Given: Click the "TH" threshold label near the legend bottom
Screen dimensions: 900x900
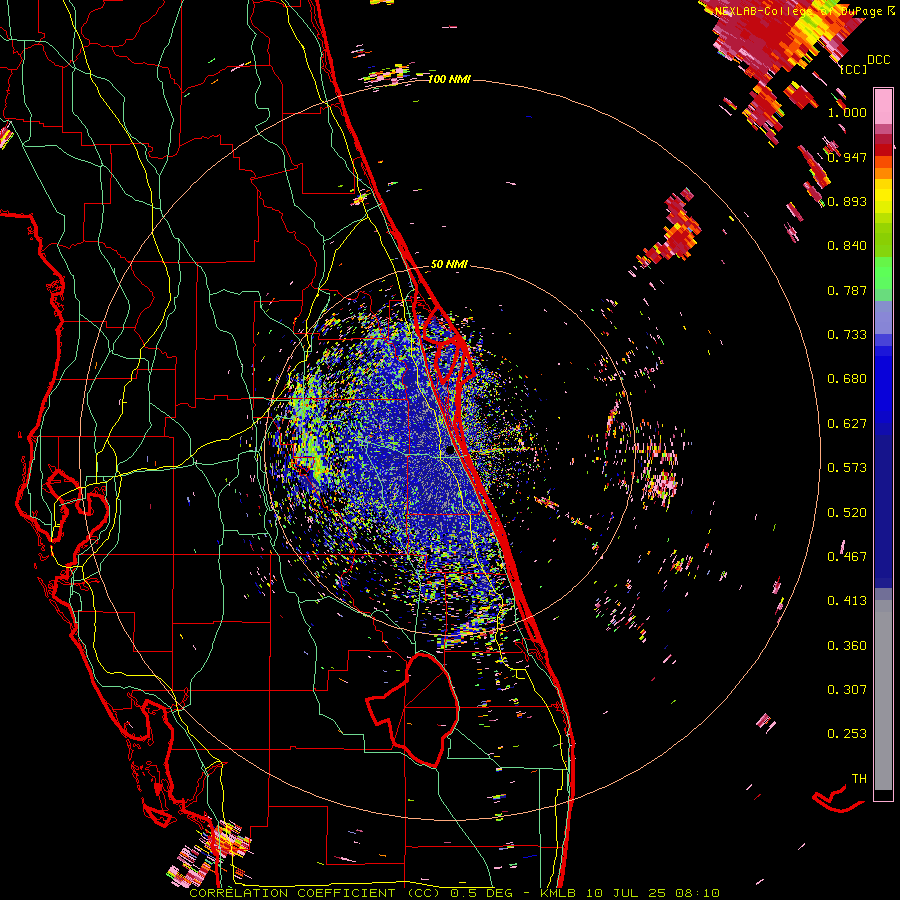Looking at the screenshot, I should [x=859, y=779].
